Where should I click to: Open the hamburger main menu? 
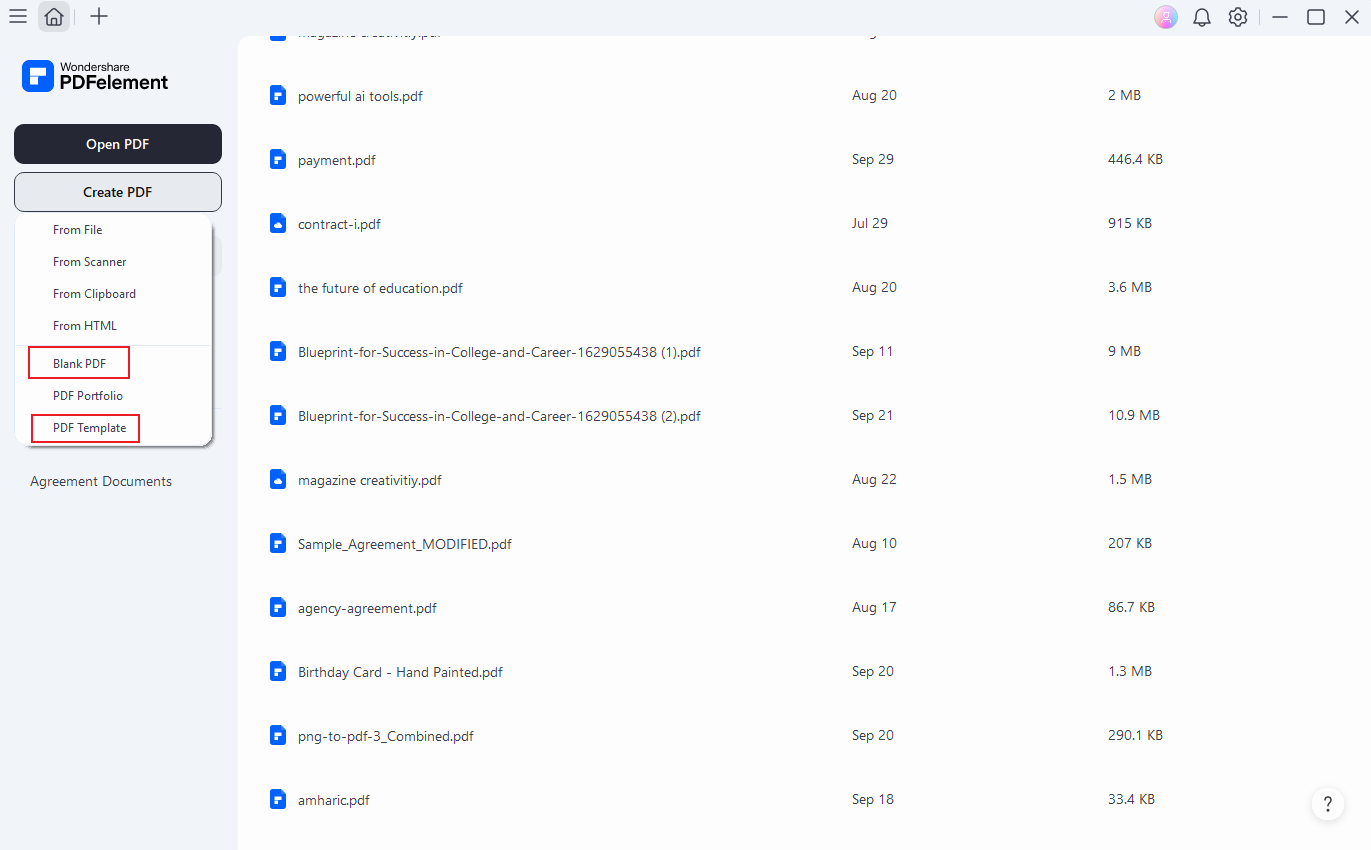coord(18,16)
